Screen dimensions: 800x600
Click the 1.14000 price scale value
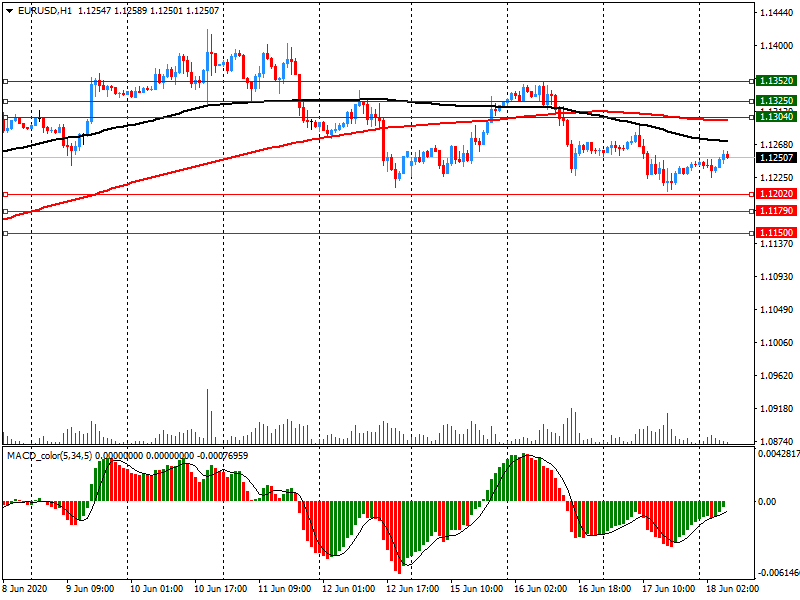coord(776,46)
